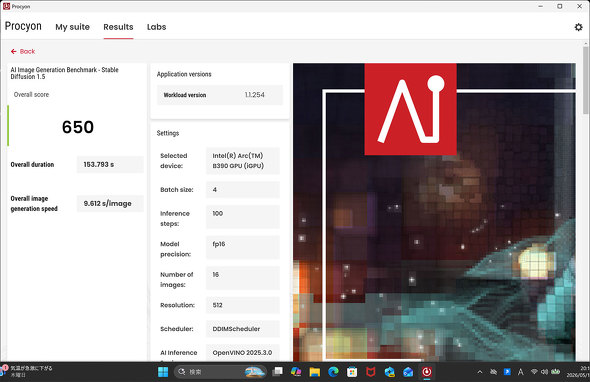
Task: Open Microsoft Store from the taskbar
Action: click(x=352, y=372)
